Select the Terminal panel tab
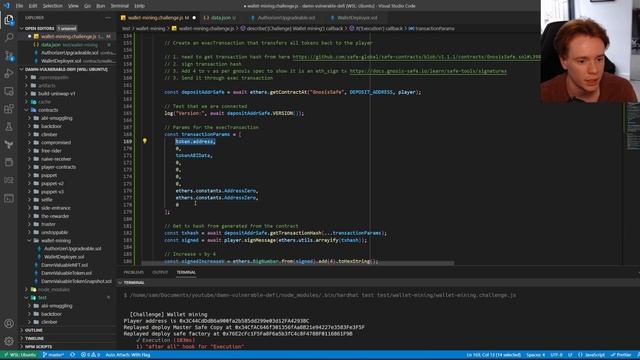Screen dimensions: 640x360 [186, 272]
